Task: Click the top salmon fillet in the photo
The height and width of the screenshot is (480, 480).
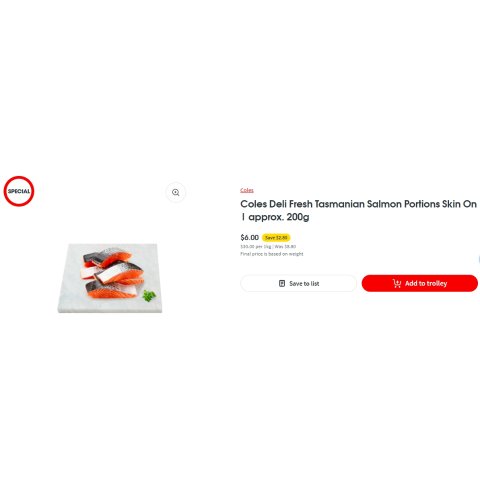Action: point(107,258)
